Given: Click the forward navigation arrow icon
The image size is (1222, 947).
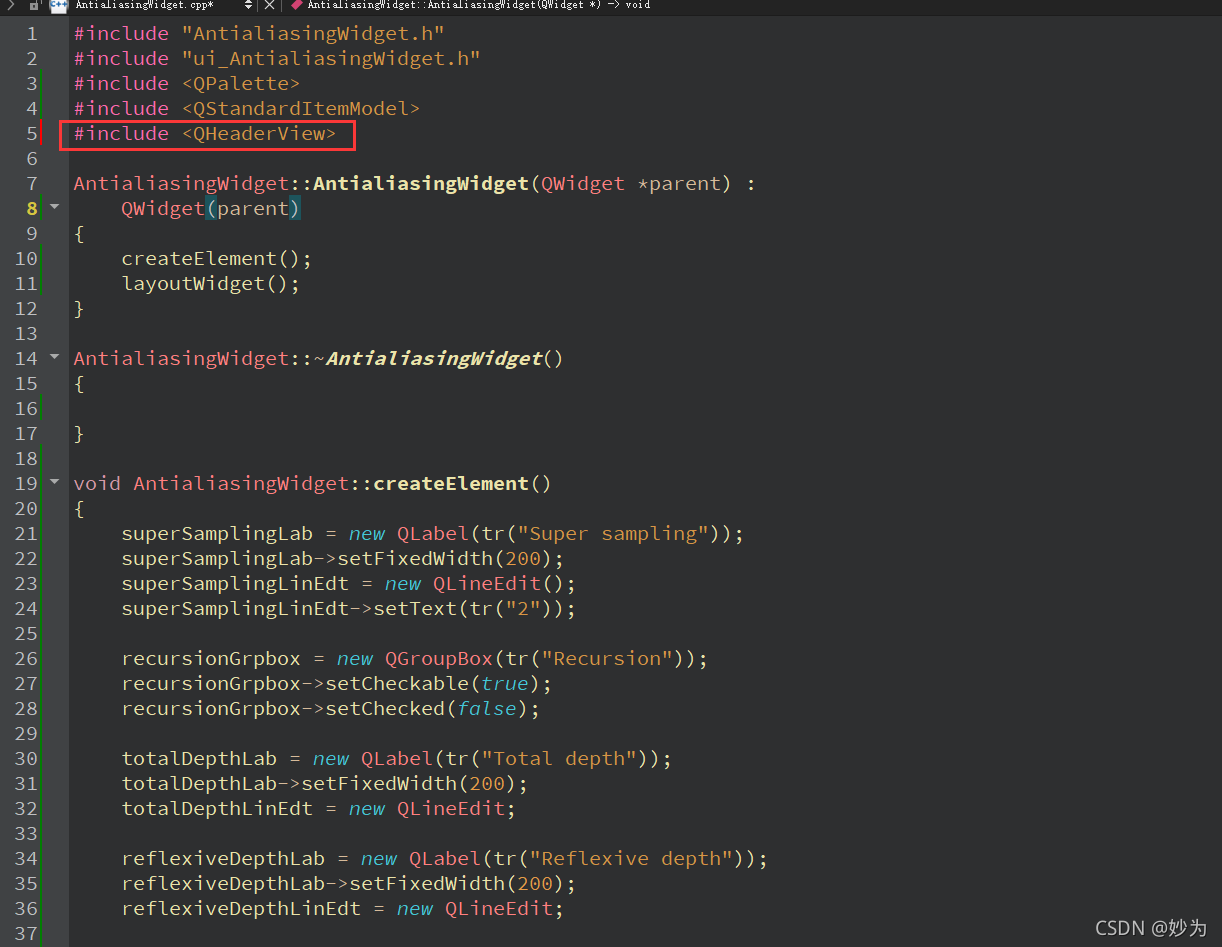Looking at the screenshot, I should (10, 6).
